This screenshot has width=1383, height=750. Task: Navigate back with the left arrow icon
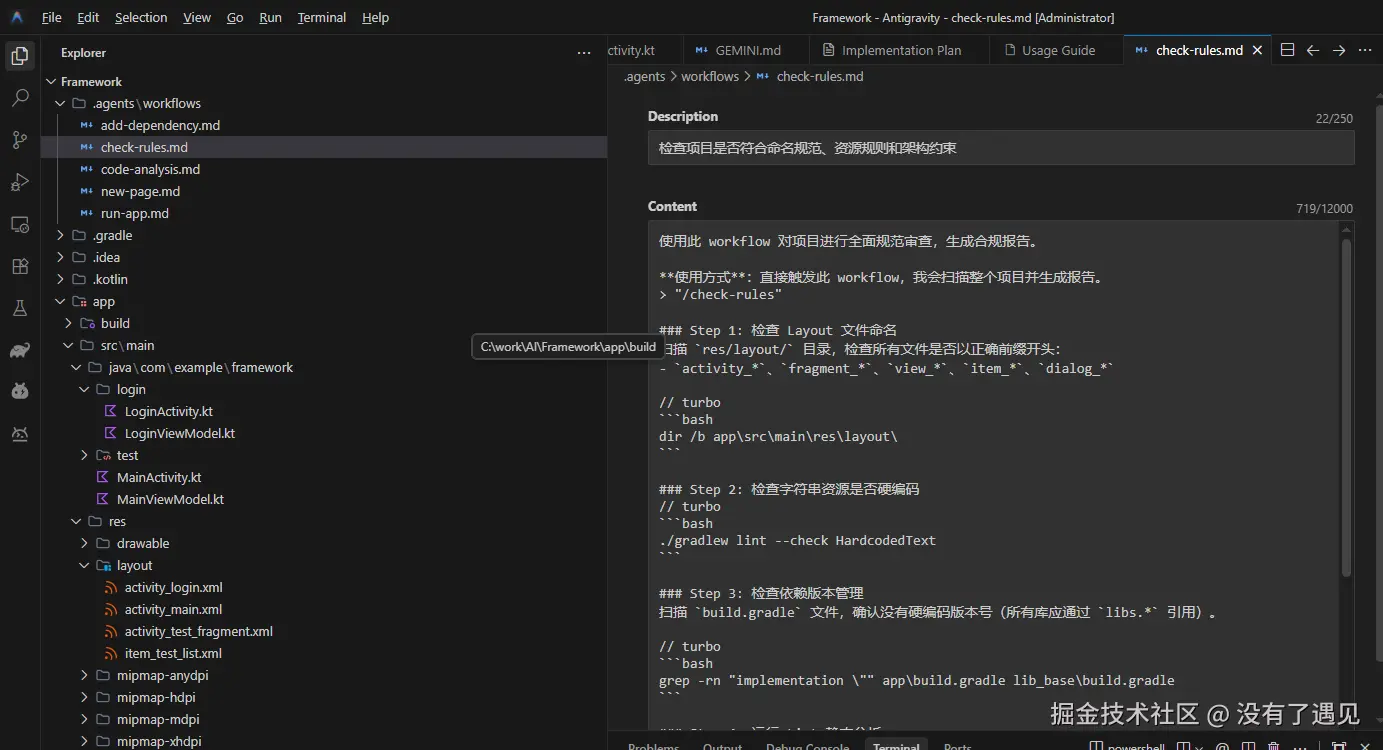point(1313,48)
